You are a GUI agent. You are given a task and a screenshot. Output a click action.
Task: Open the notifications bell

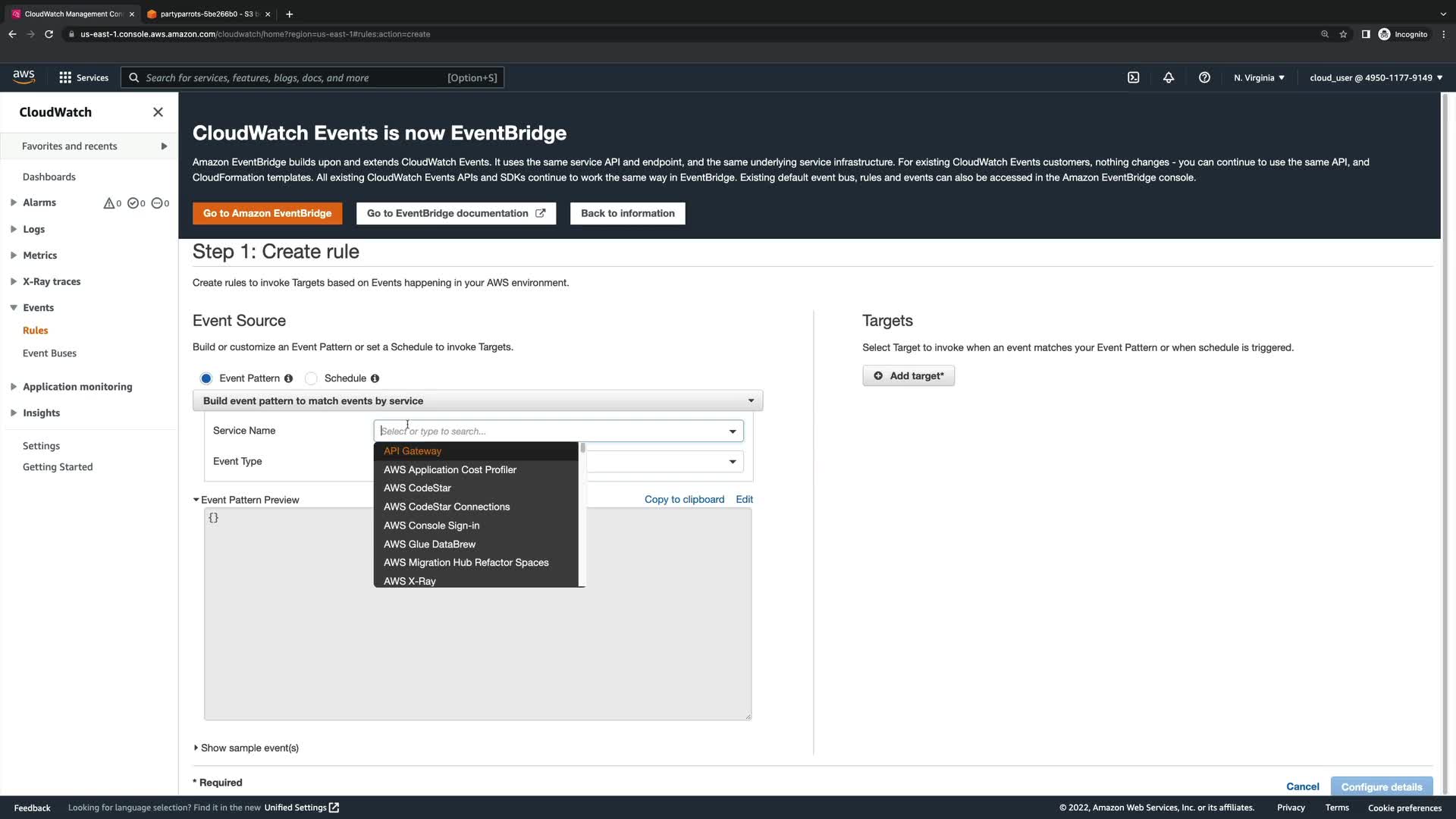(x=1169, y=77)
